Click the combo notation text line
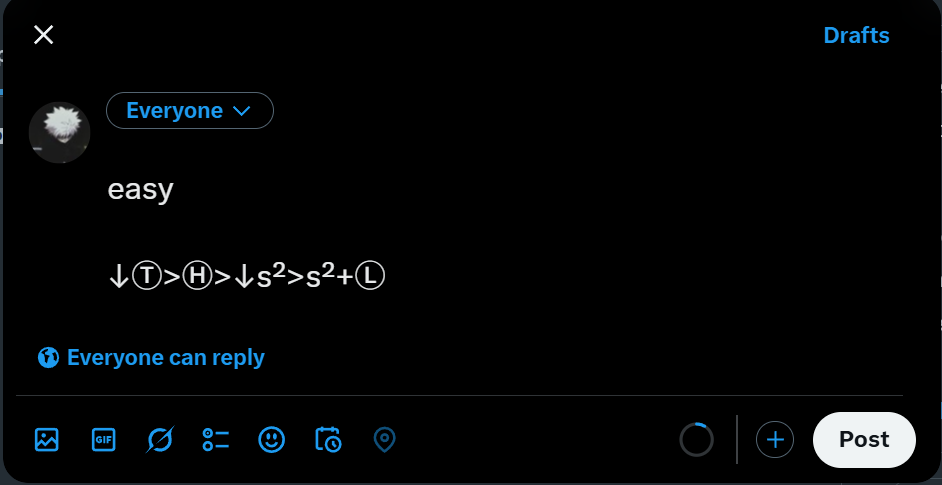The image size is (942, 485). coord(247,275)
